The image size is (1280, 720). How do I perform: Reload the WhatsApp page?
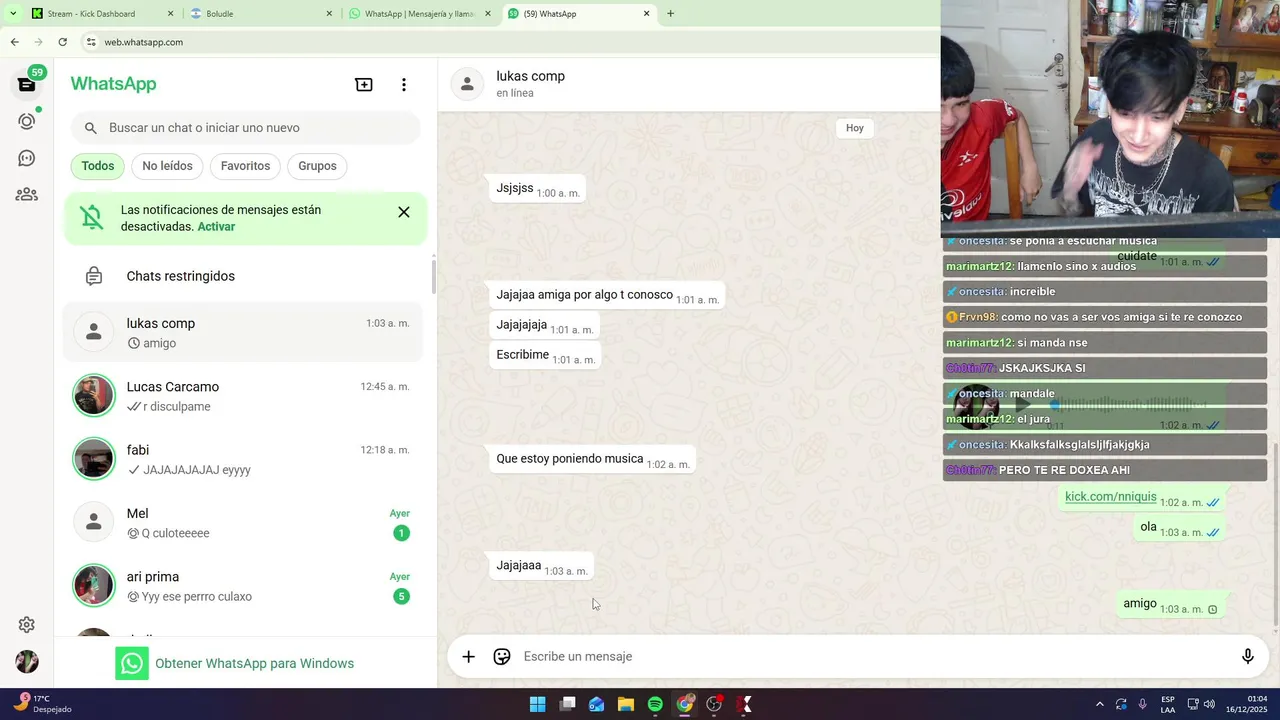click(62, 42)
